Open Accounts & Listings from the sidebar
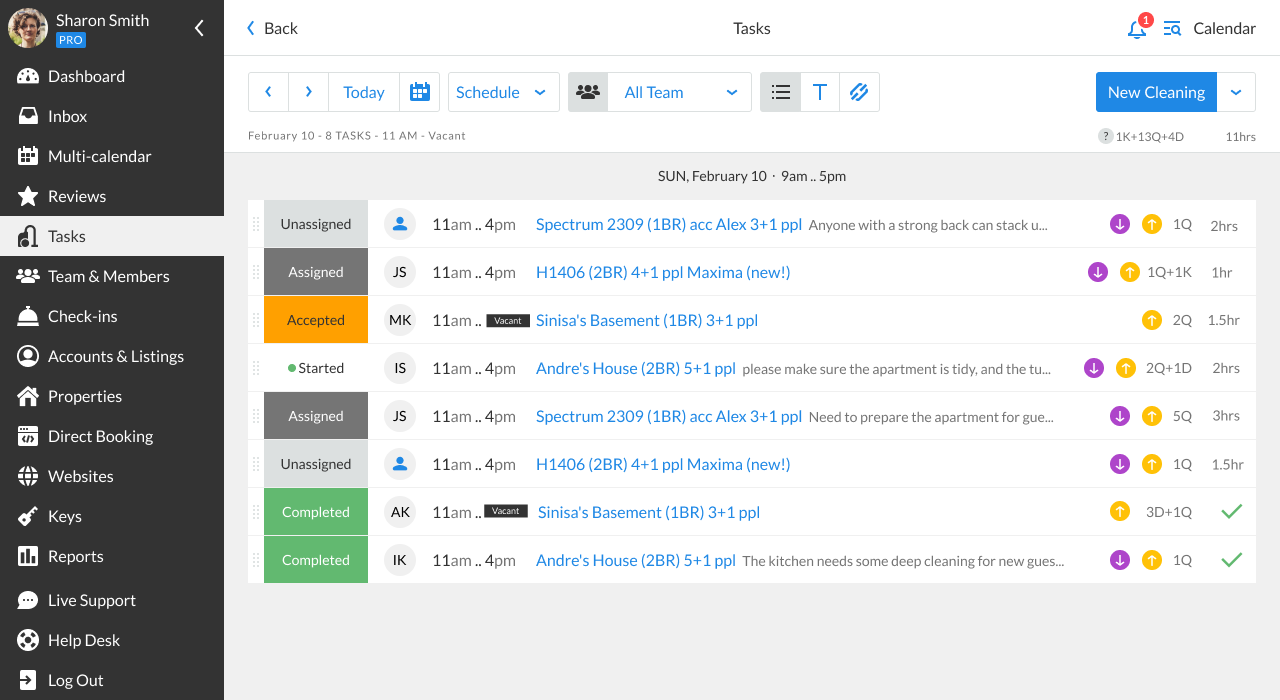This screenshot has height=700, width=1280. coord(115,356)
